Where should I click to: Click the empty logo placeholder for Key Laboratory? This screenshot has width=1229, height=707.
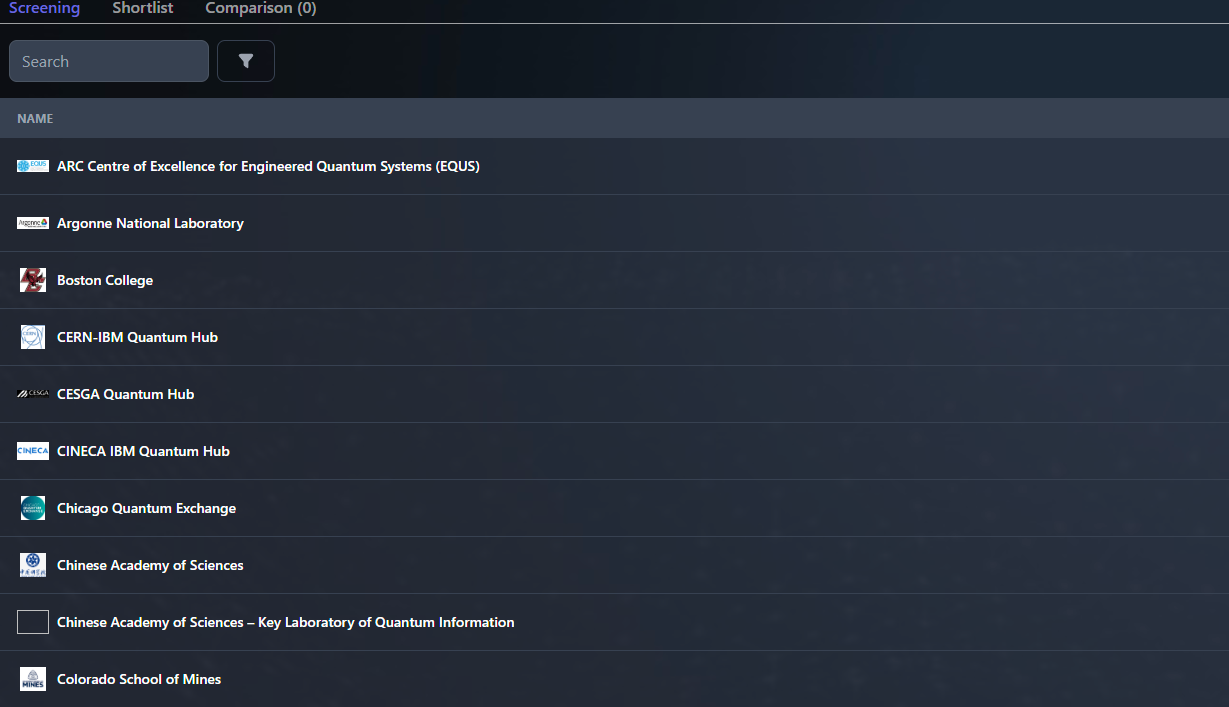[33, 622]
